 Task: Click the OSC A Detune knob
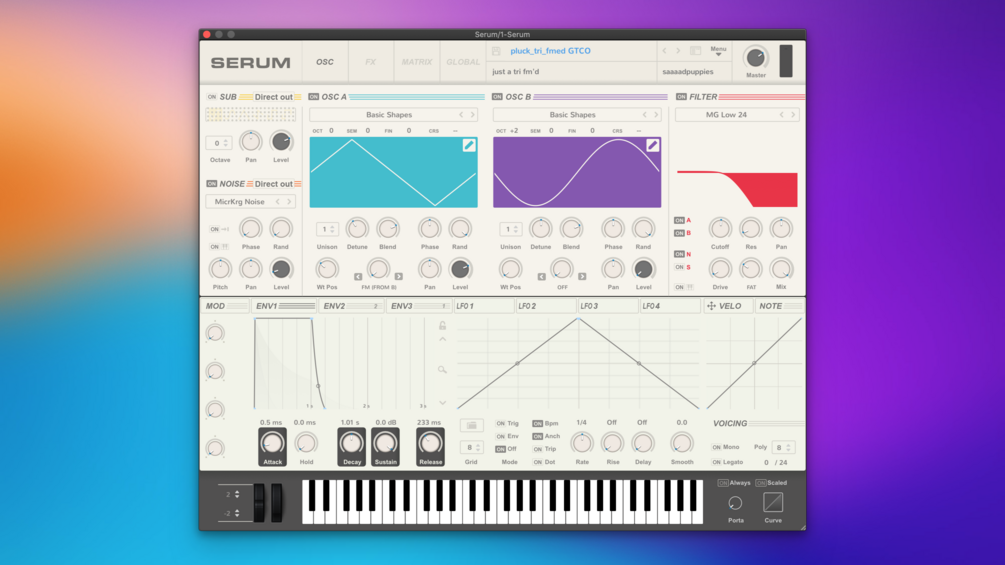point(357,229)
